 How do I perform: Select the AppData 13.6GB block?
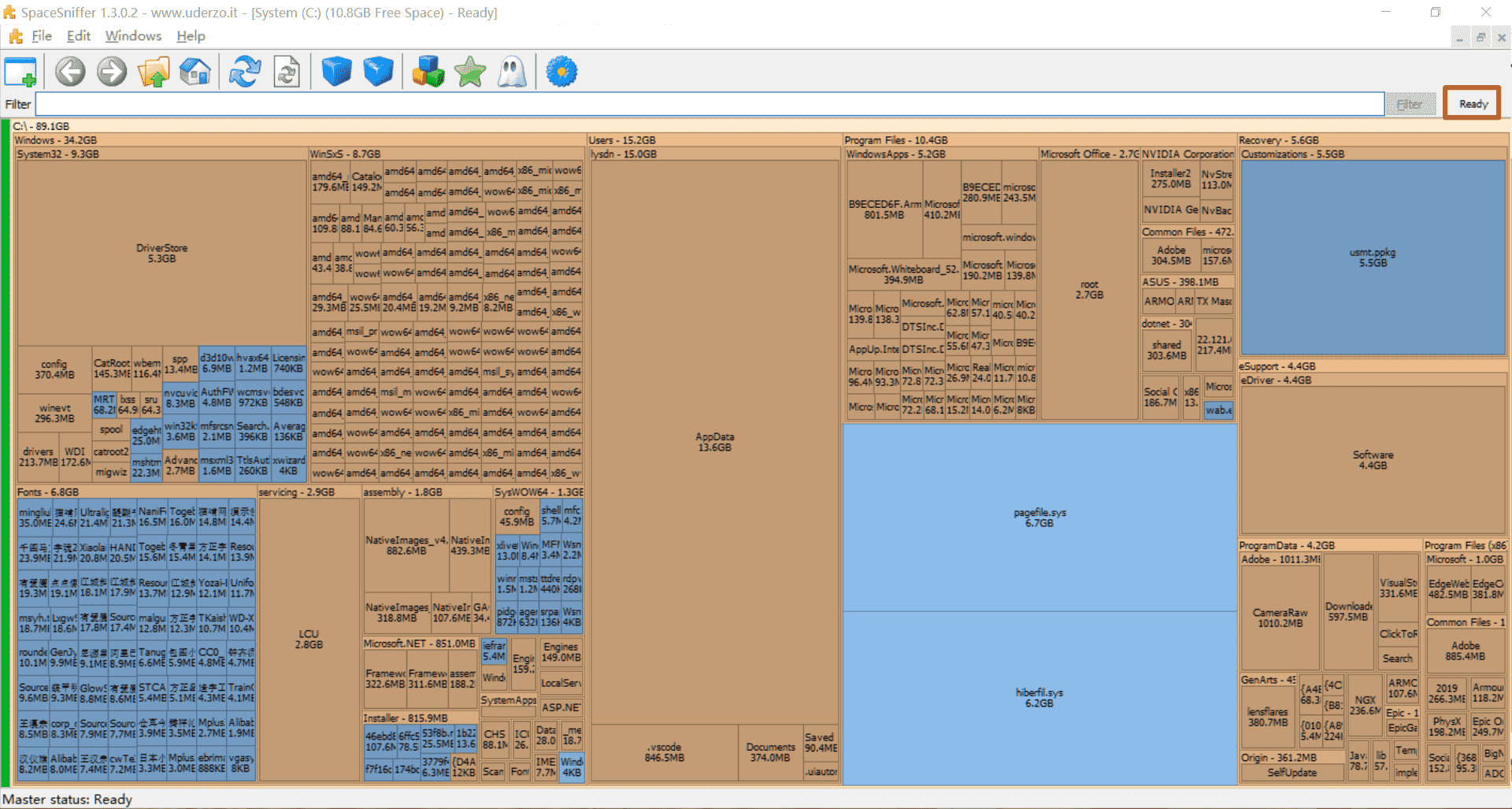714,442
